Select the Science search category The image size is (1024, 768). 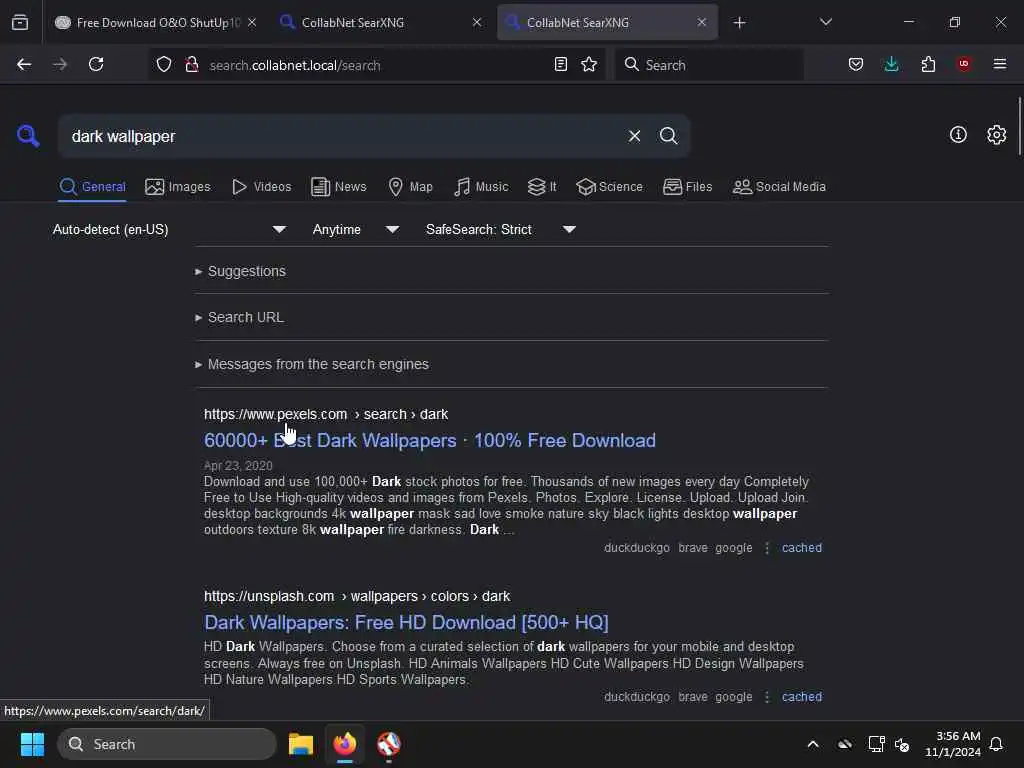tap(609, 187)
